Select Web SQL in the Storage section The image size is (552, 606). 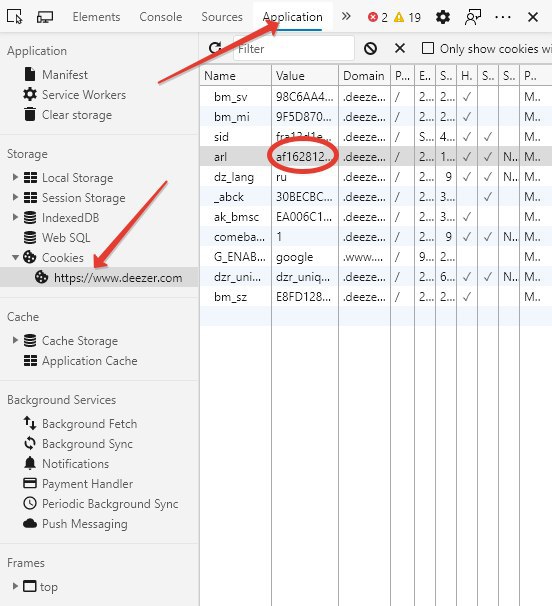66,238
